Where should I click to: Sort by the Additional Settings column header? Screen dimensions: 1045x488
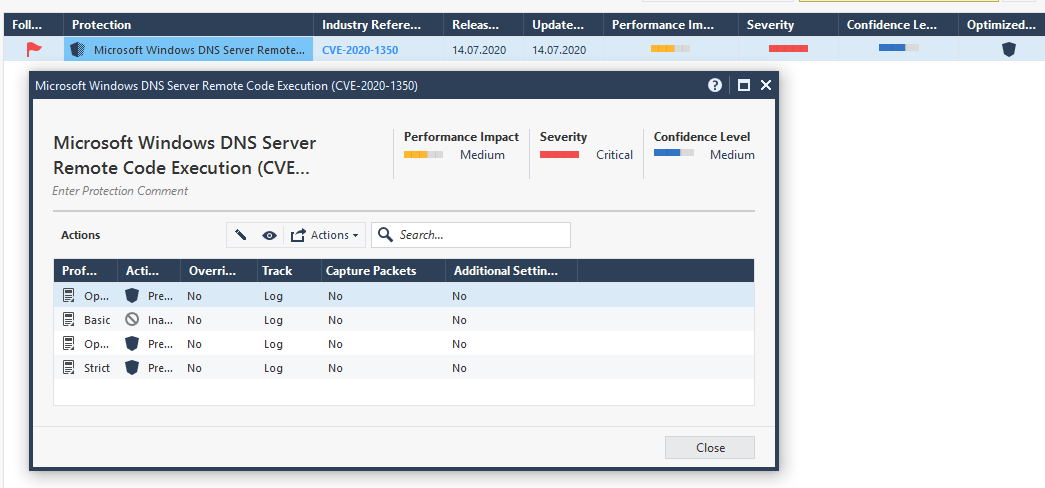pyautogui.click(x=511, y=271)
